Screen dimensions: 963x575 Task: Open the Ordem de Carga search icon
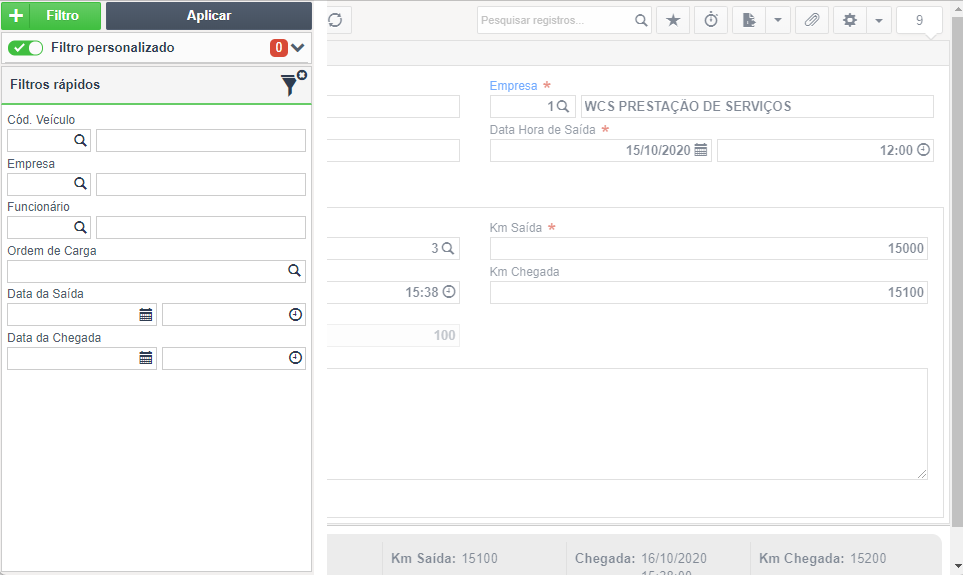[294, 271]
